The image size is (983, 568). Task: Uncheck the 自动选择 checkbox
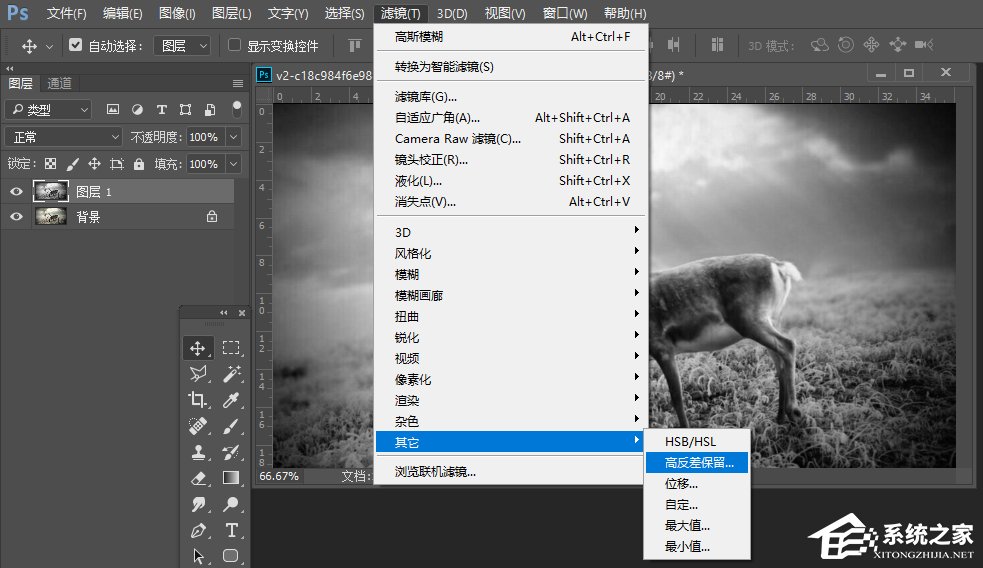tap(76, 45)
